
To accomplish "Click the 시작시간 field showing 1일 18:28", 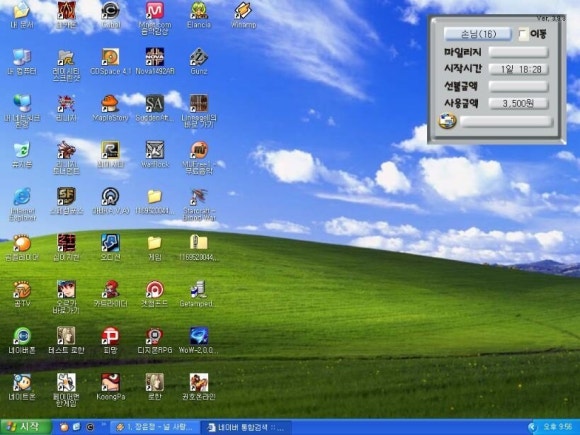I will pyautogui.click(x=518, y=69).
